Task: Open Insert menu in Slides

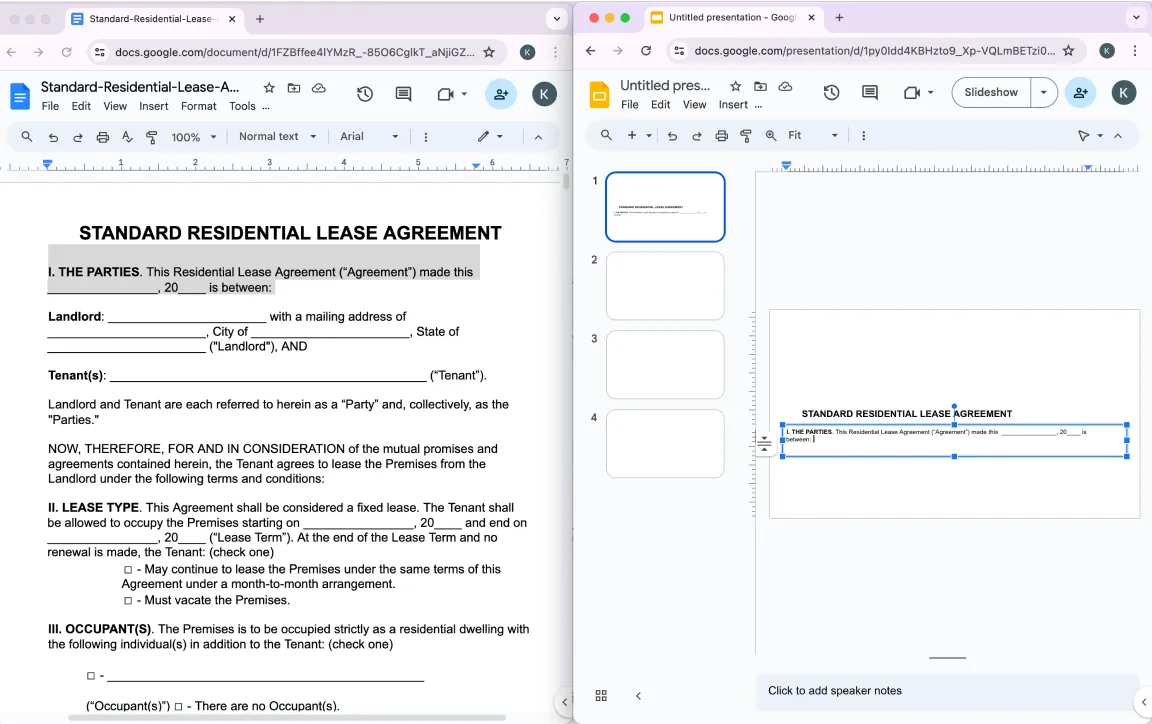Action: click(732, 104)
